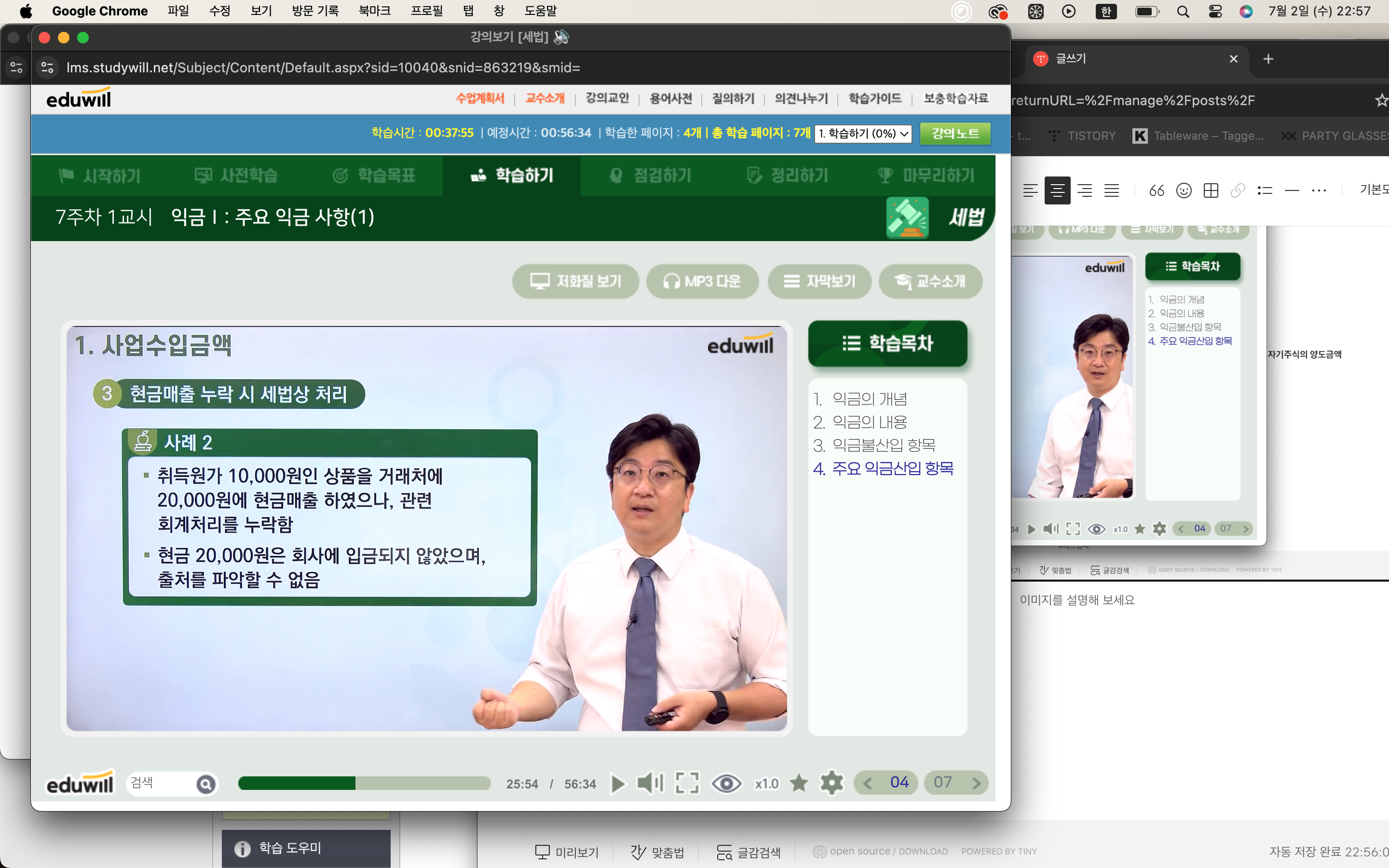Open the 정리하기 tab
This screenshot has height=868, width=1389.
click(x=788, y=175)
